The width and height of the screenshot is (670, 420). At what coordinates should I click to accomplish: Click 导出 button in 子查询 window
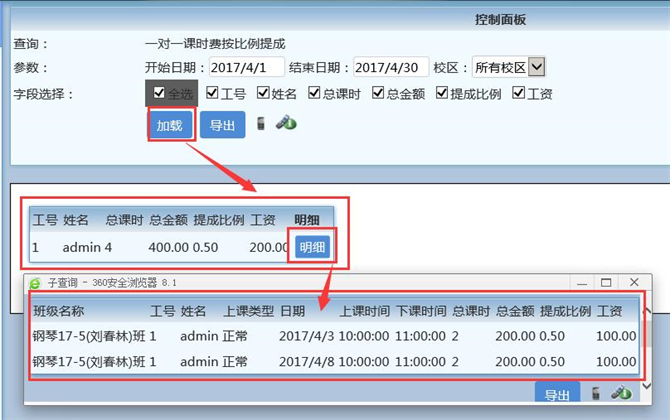[x=557, y=393]
